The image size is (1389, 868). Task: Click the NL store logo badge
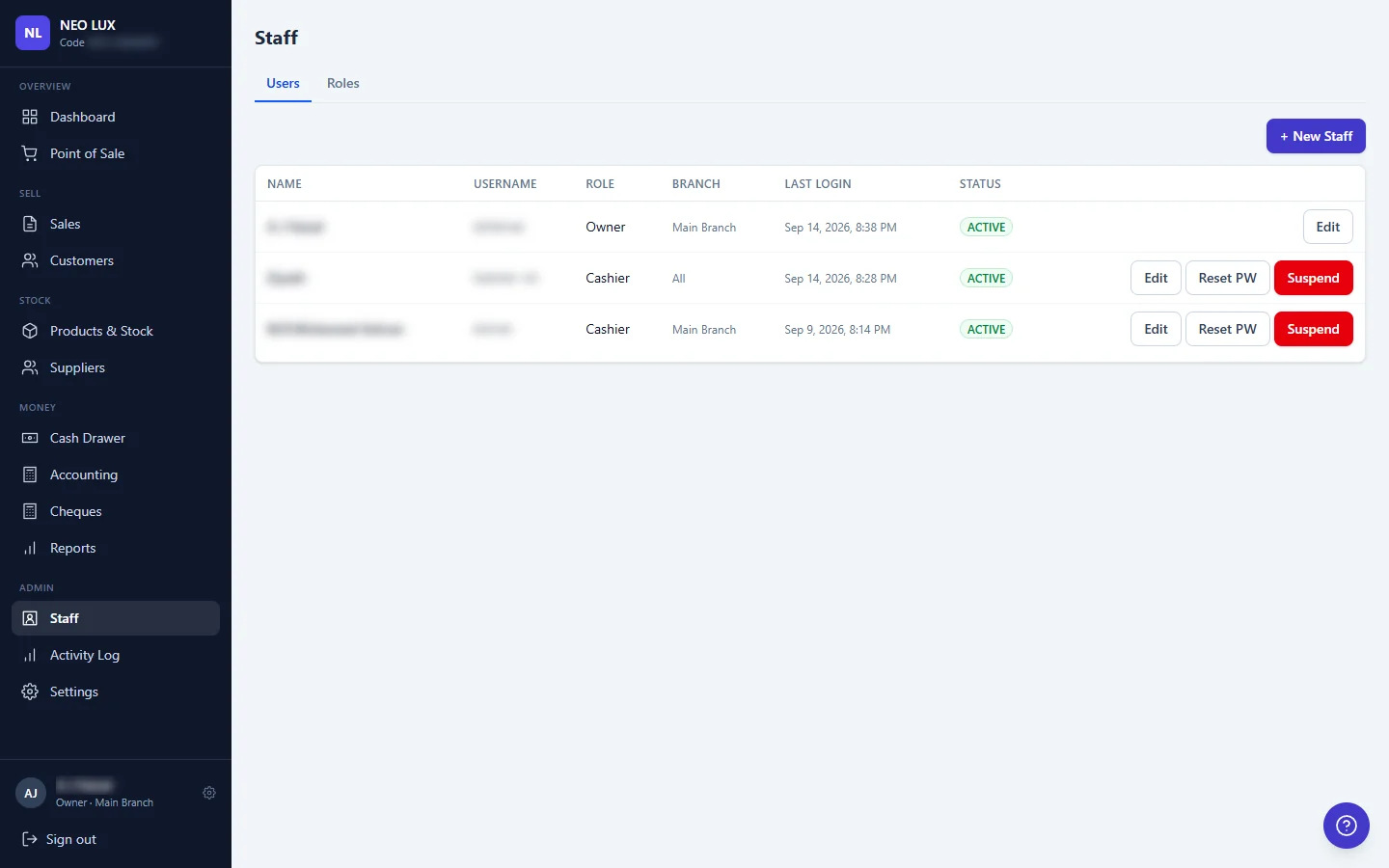(x=33, y=33)
